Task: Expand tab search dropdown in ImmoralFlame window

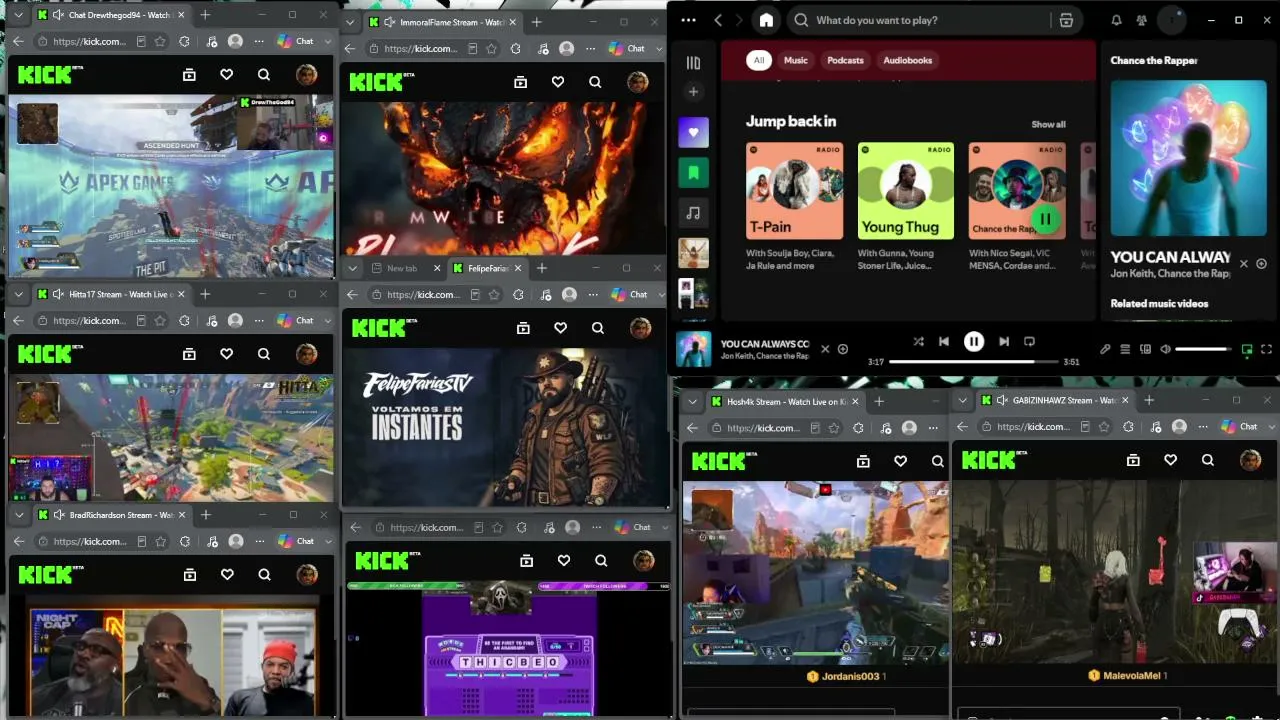Action: point(350,22)
